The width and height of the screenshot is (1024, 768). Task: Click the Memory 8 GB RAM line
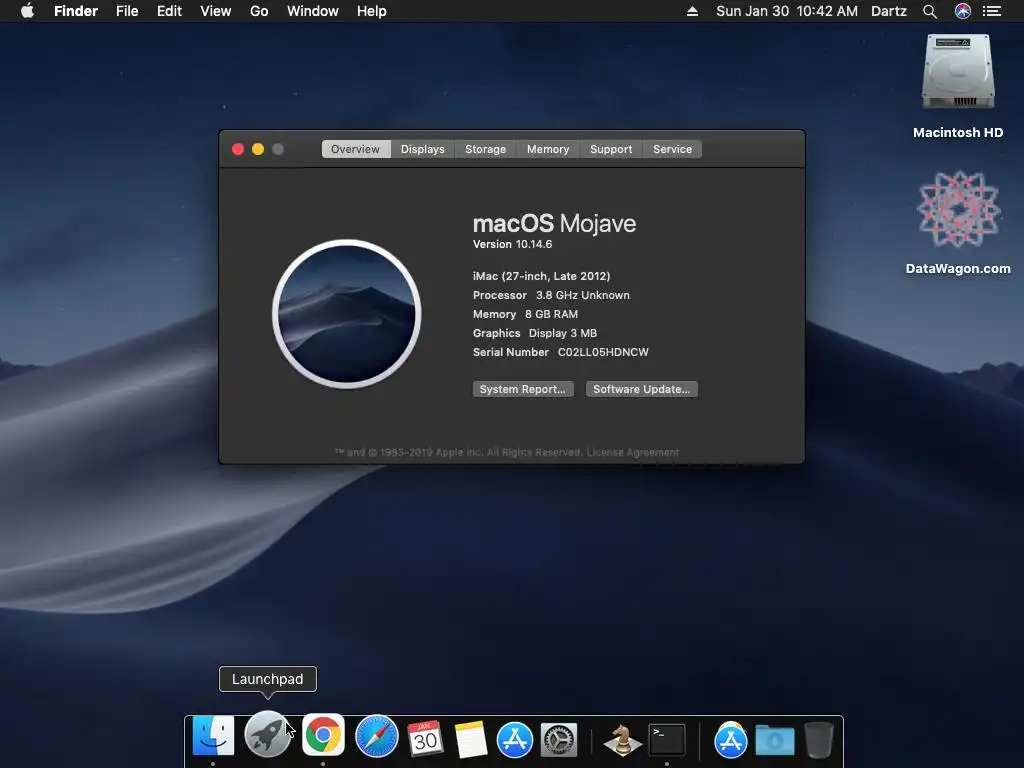click(525, 314)
